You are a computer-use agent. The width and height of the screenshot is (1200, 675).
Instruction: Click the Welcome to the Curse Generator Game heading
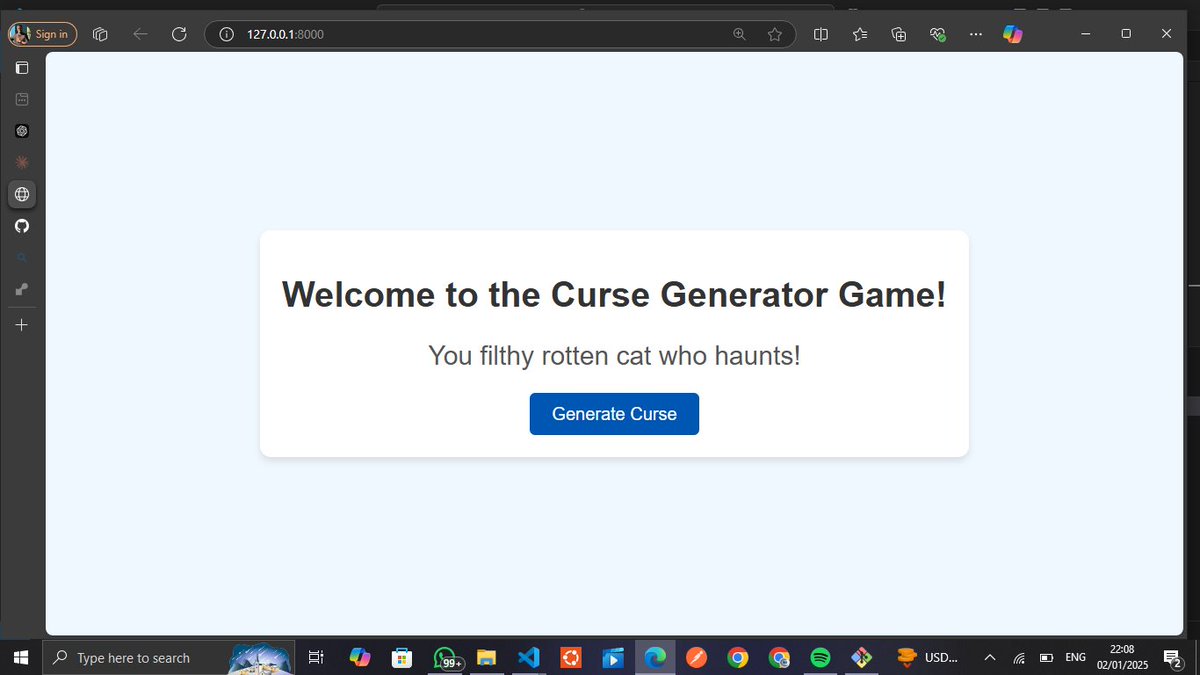tap(614, 295)
